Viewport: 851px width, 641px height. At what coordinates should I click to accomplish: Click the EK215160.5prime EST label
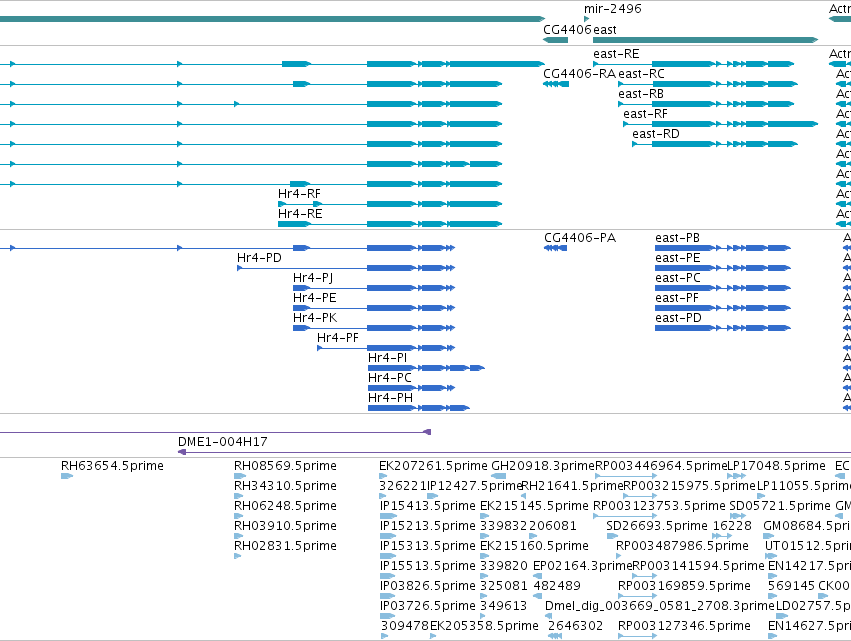(x=534, y=546)
